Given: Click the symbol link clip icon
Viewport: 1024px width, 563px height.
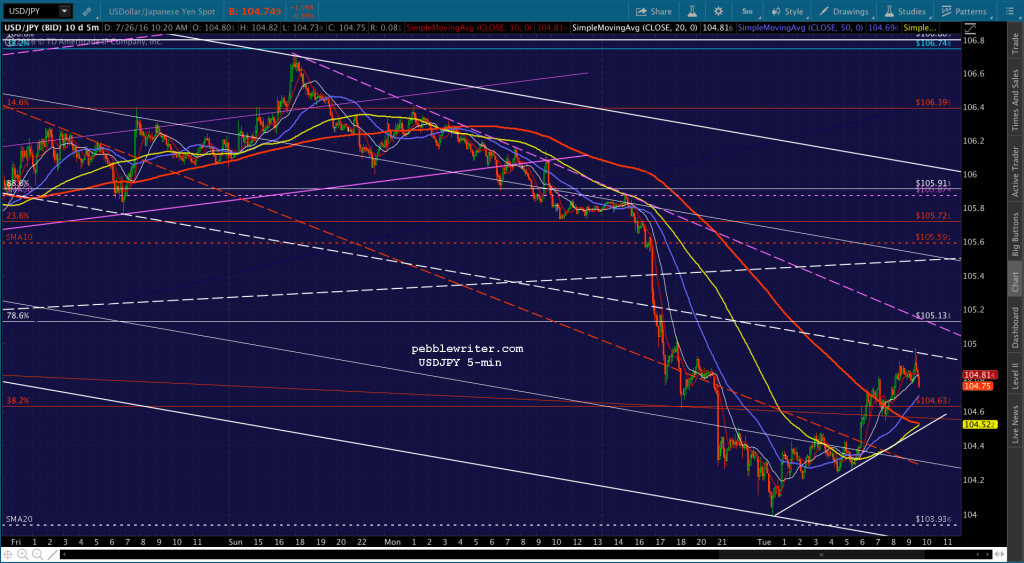Looking at the screenshot, I should pyautogui.click(x=87, y=11).
